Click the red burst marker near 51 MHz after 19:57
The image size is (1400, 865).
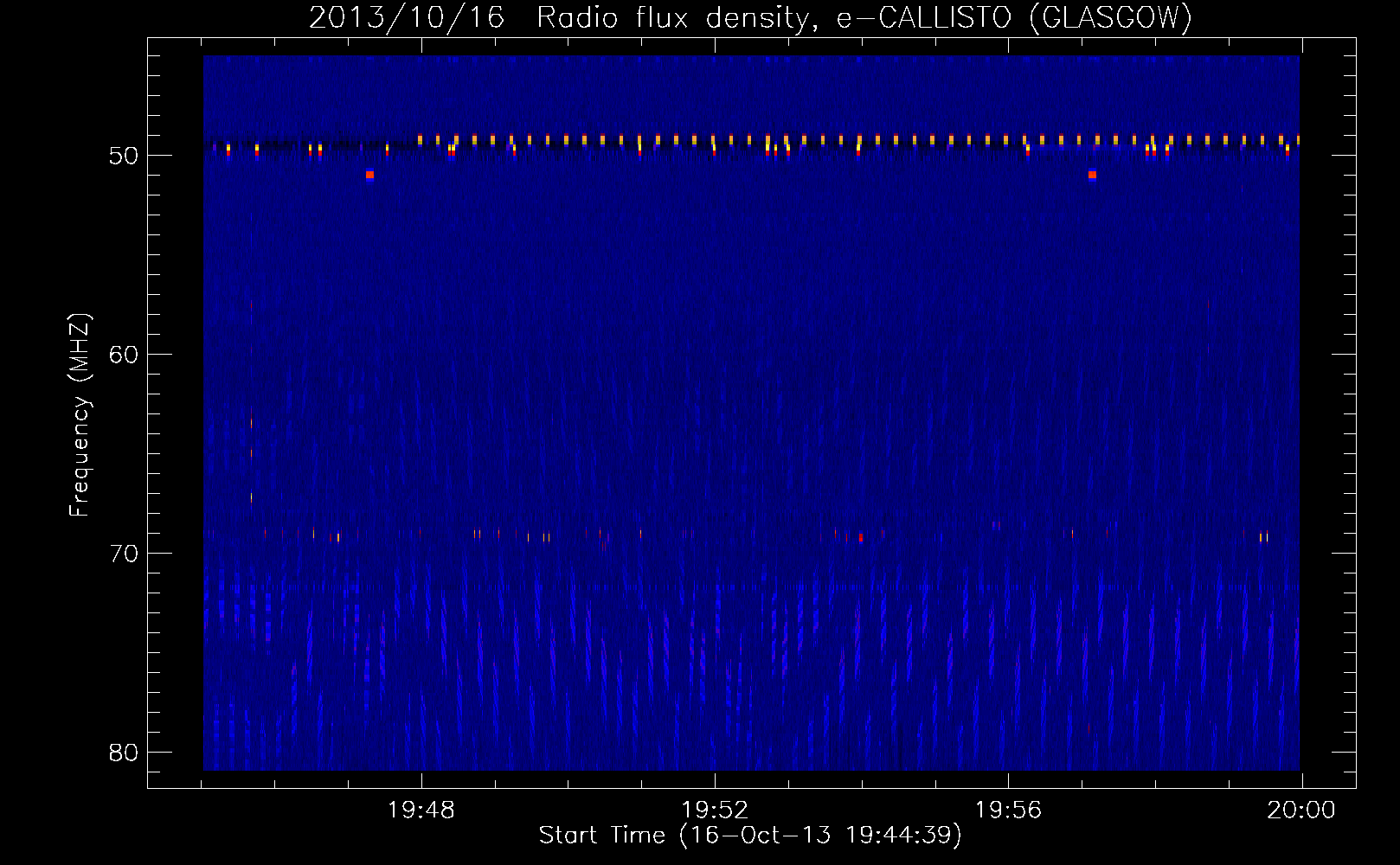[1092, 175]
